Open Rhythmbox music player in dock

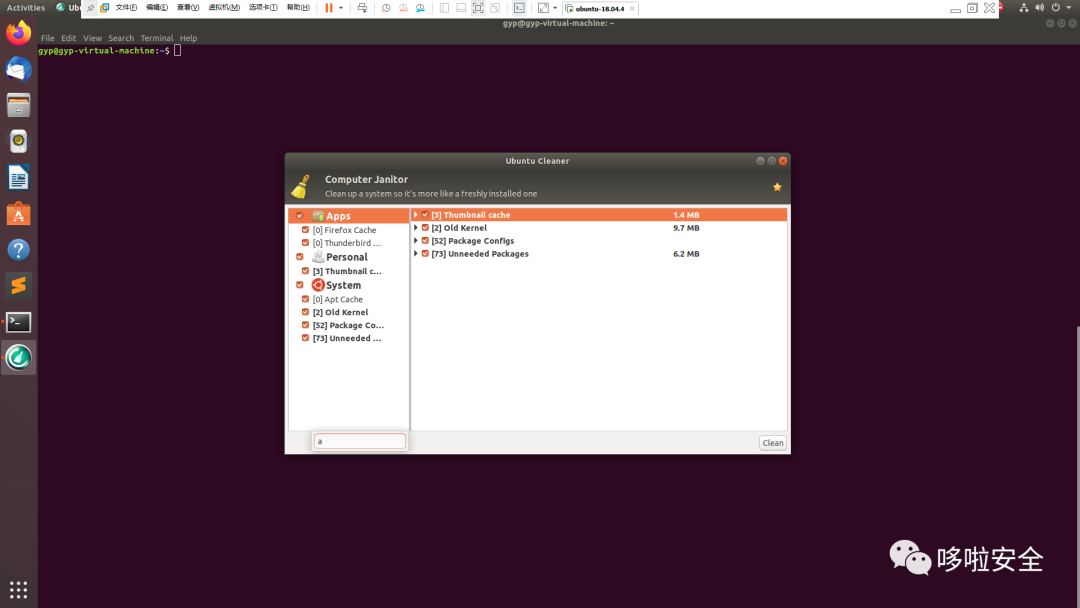[x=19, y=141]
